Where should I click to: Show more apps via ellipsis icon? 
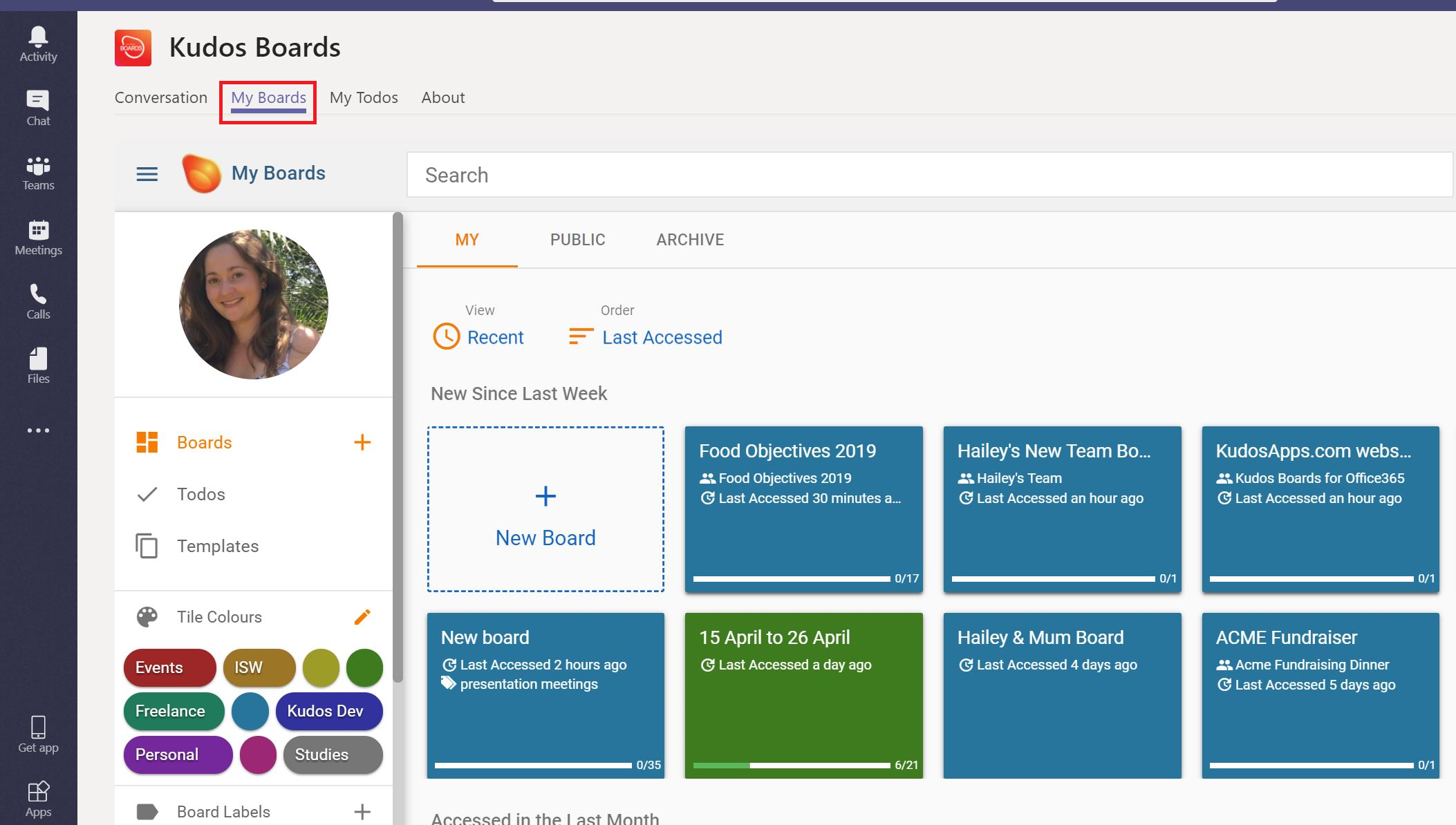click(38, 430)
